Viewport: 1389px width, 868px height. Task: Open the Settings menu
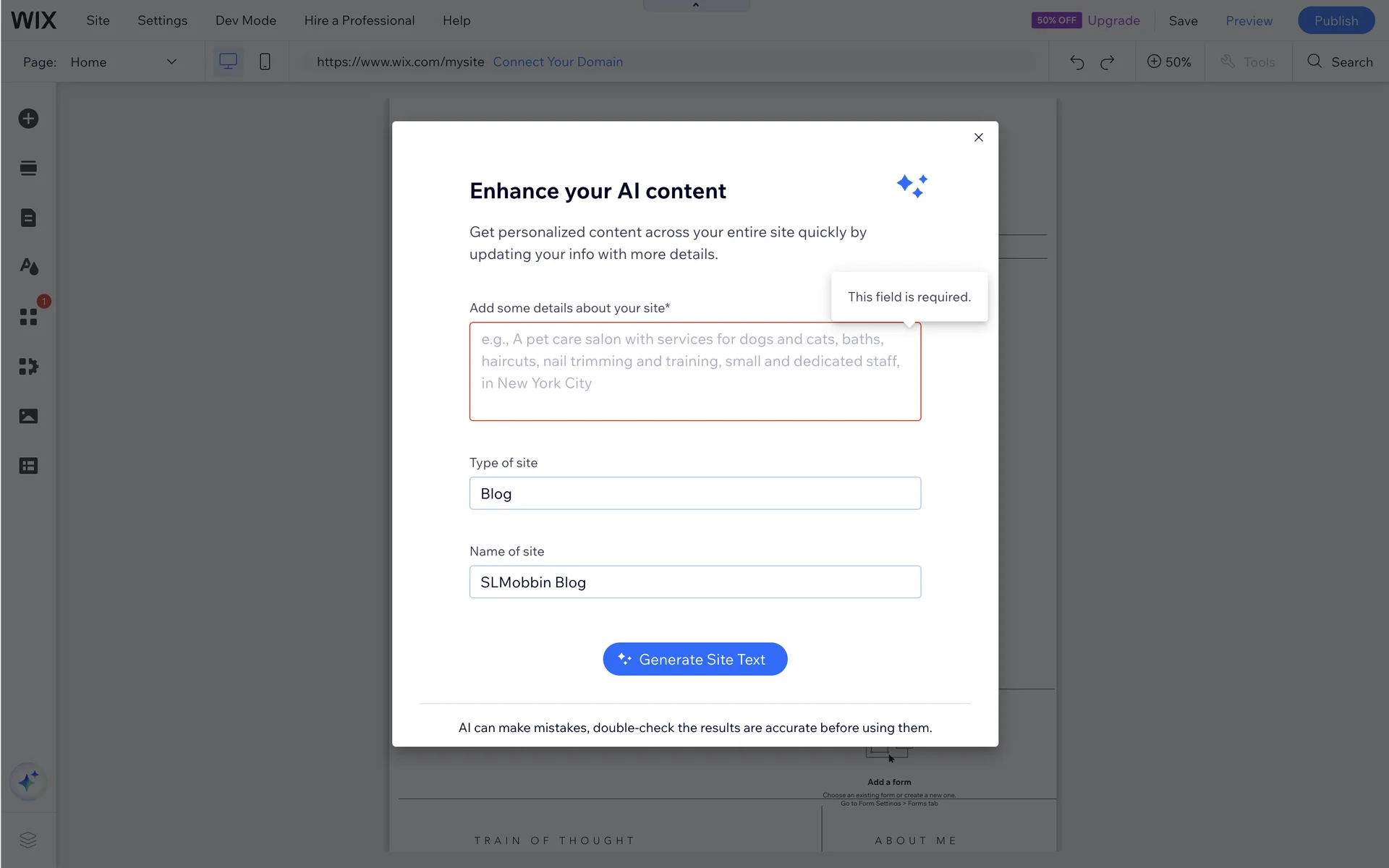[x=162, y=20]
